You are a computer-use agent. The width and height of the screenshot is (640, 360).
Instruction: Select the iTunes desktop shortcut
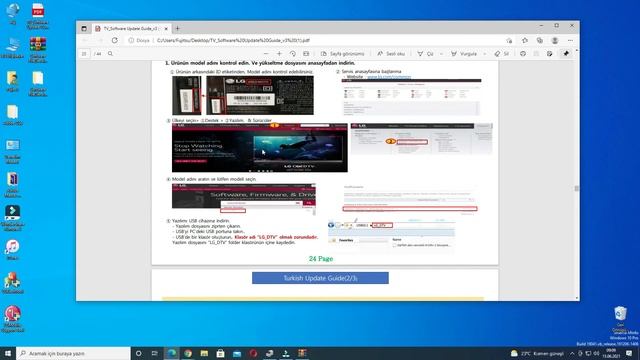point(12,250)
